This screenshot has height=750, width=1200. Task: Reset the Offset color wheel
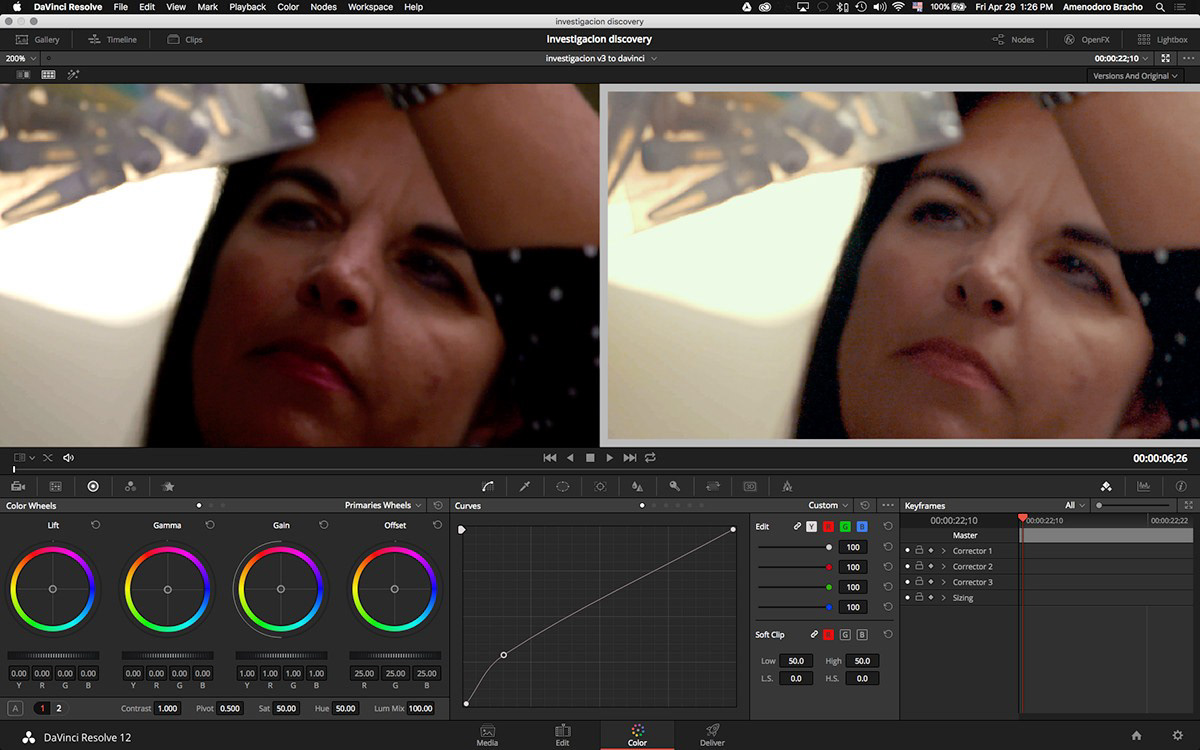[x=438, y=524]
